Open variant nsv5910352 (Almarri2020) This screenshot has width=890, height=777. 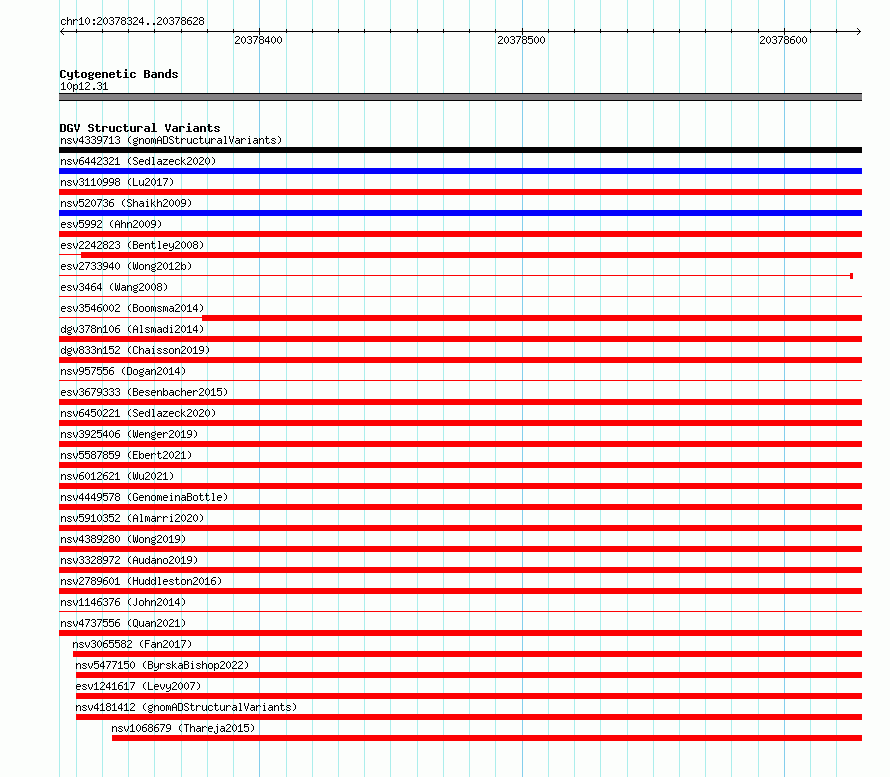tap(132, 518)
